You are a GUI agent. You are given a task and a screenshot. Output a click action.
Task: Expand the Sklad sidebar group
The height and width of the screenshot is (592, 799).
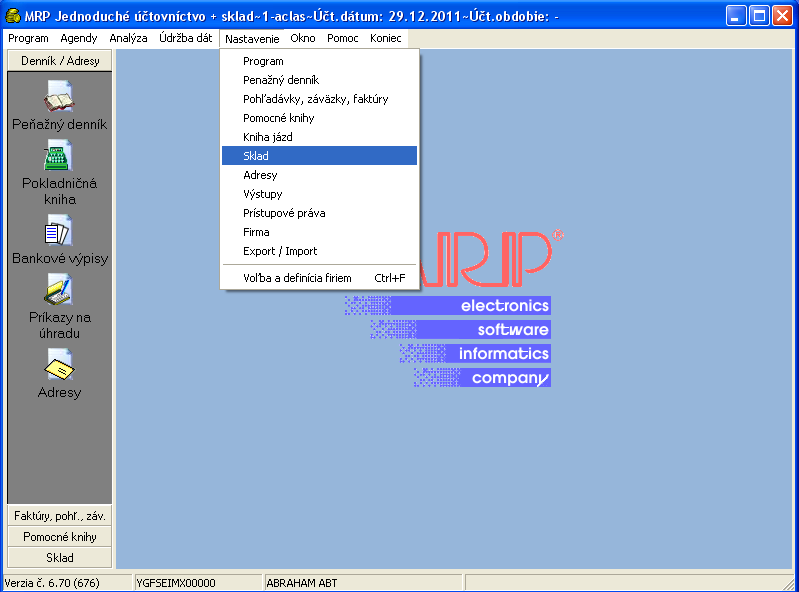click(x=60, y=558)
